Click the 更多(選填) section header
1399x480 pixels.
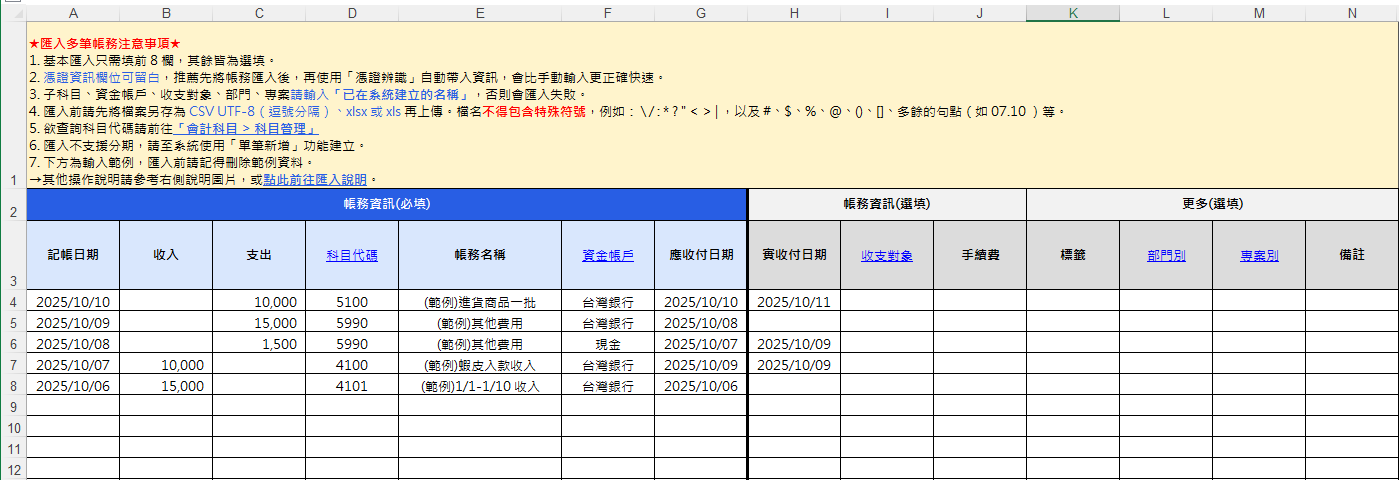pos(1212,203)
